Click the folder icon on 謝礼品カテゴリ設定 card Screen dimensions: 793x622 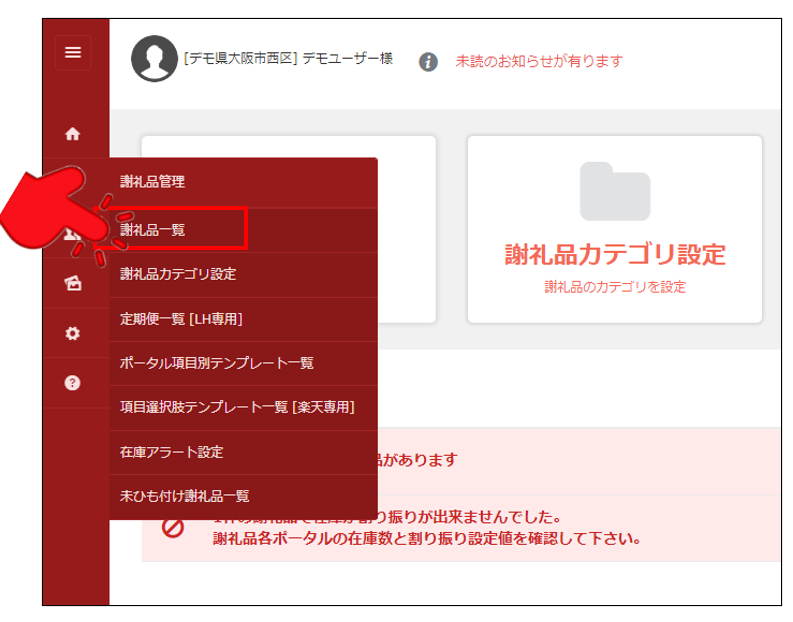click(x=614, y=191)
